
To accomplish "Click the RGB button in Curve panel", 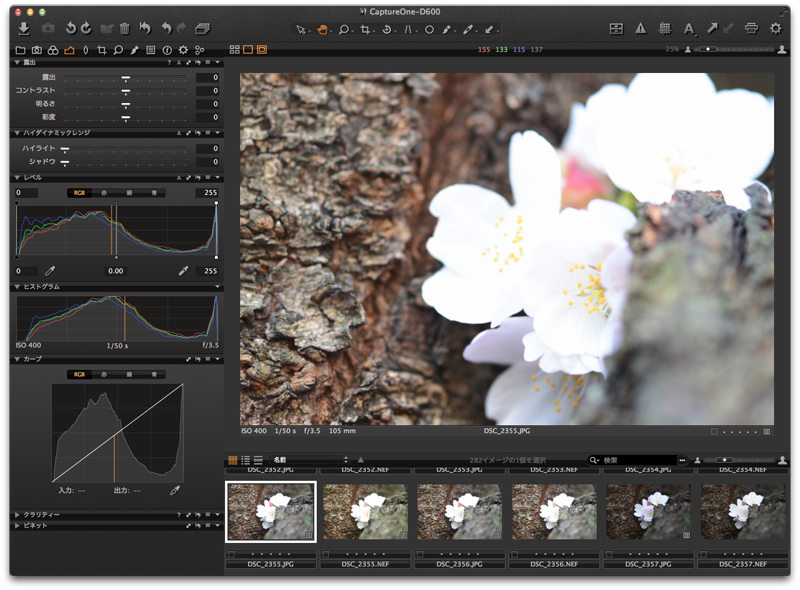I will click(x=80, y=374).
